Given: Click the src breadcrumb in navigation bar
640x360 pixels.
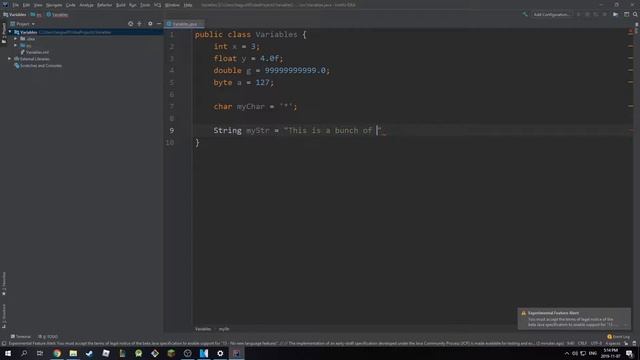Looking at the screenshot, I should click(x=36, y=14).
